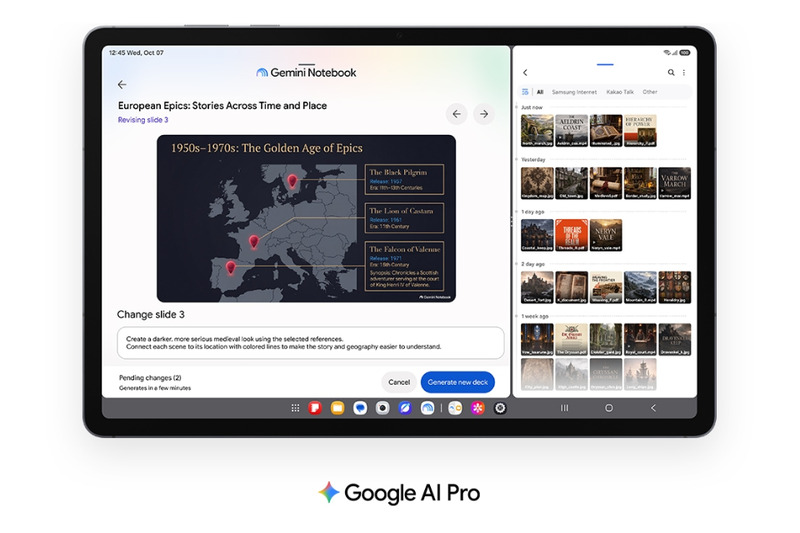Go to the previous slide with the left arrow
The image size is (800, 533).
tap(457, 114)
